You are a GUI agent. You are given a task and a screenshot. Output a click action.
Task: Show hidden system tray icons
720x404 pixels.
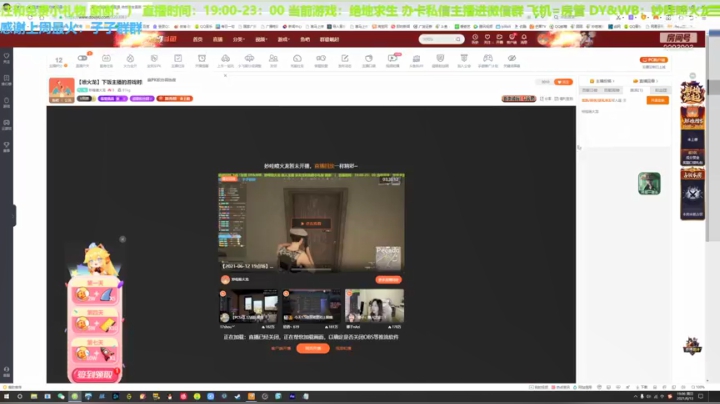[x=636, y=396]
